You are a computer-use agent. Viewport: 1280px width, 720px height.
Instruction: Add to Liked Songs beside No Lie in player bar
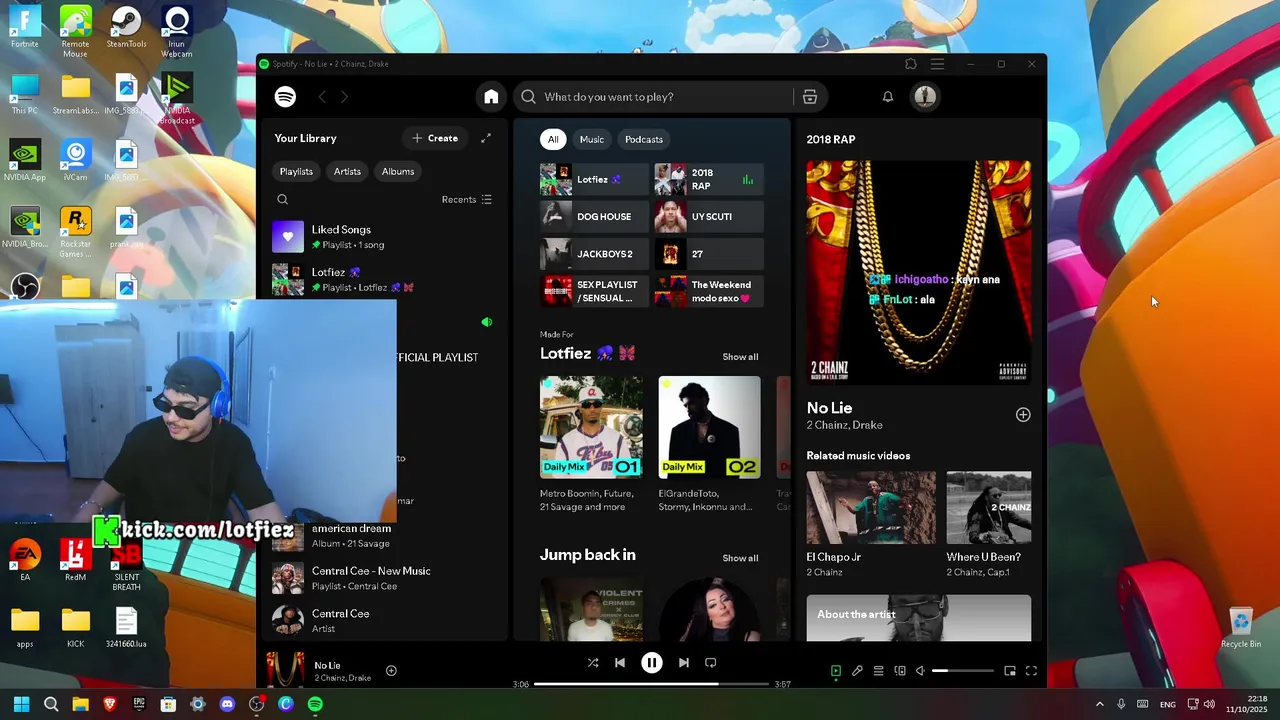point(391,671)
